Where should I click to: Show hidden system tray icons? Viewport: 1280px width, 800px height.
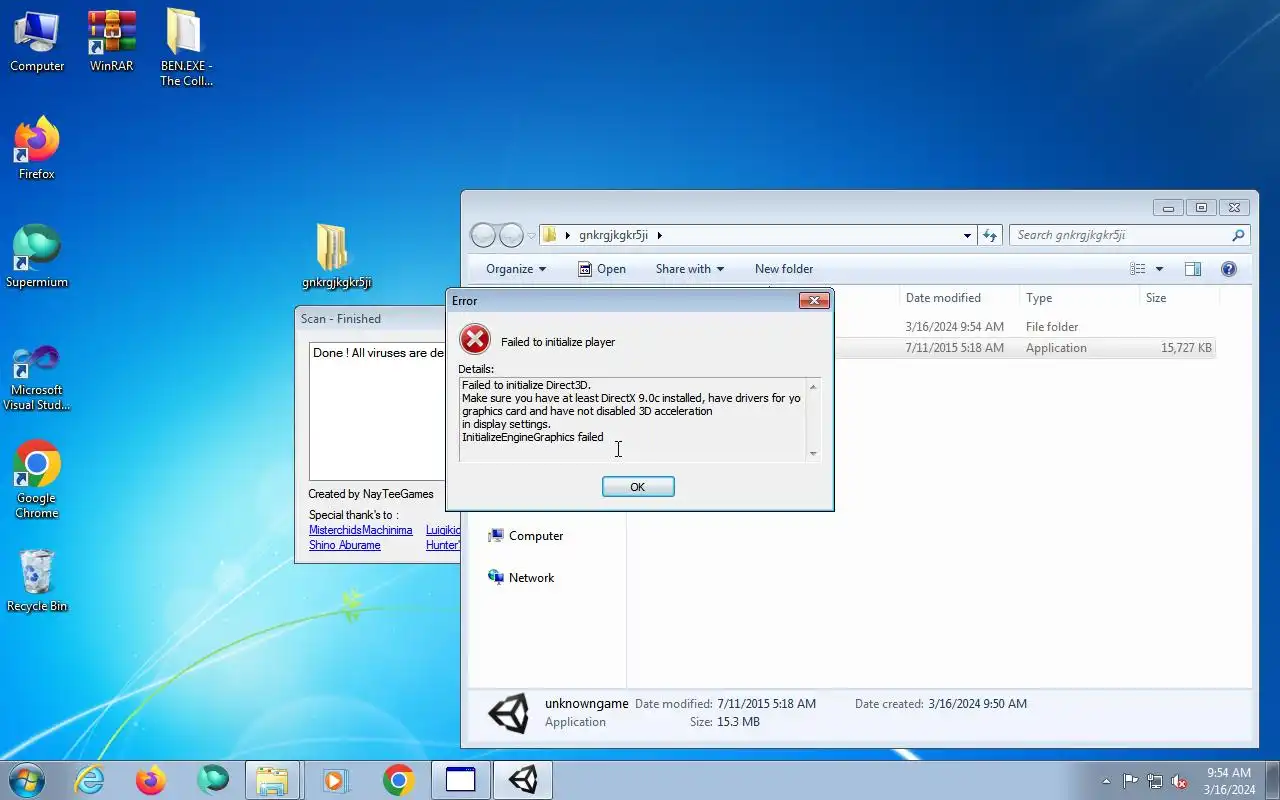[1106, 781]
